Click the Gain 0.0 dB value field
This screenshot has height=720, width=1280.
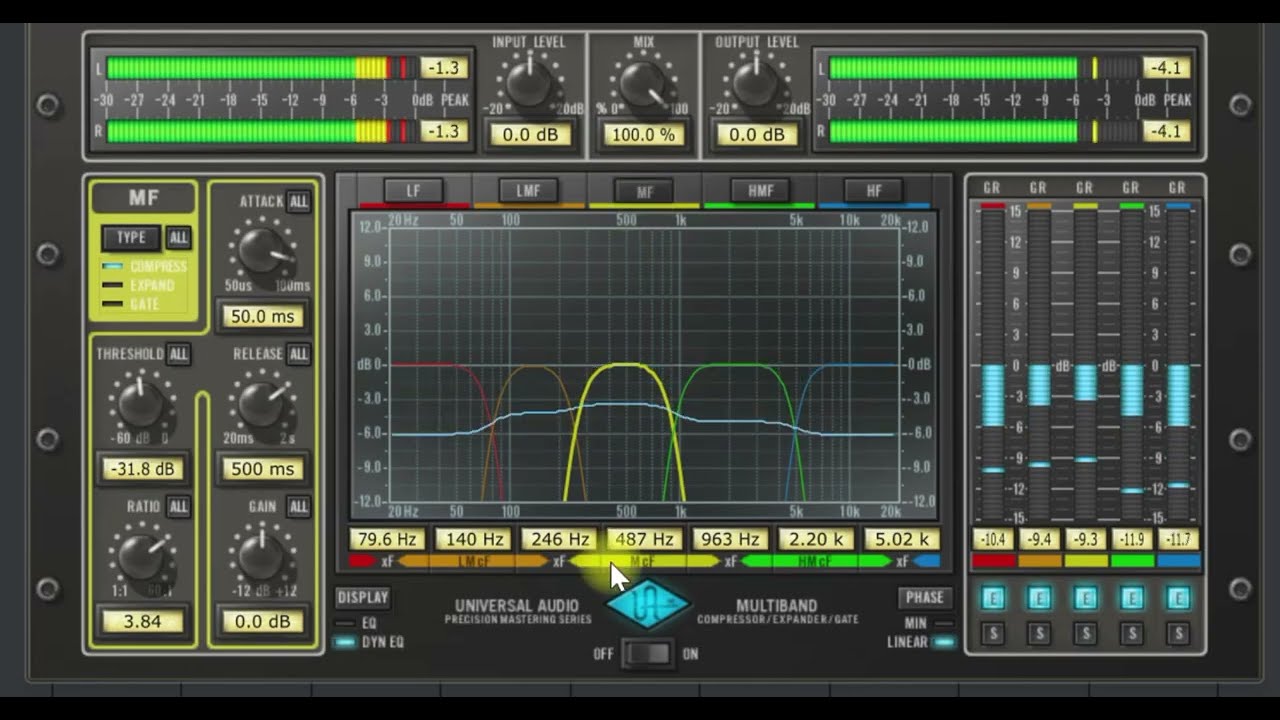pos(262,621)
